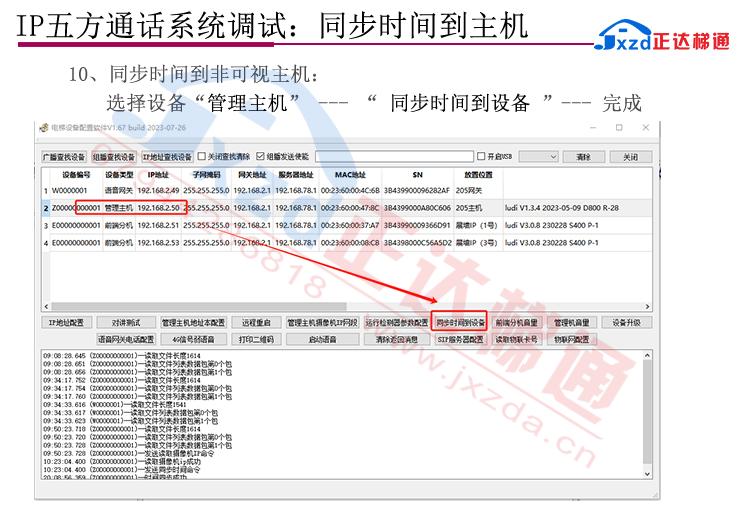Image resolution: width=750 pixels, height=524 pixels.
Task: Enable the 开启USB checkbox
Action: point(480,157)
